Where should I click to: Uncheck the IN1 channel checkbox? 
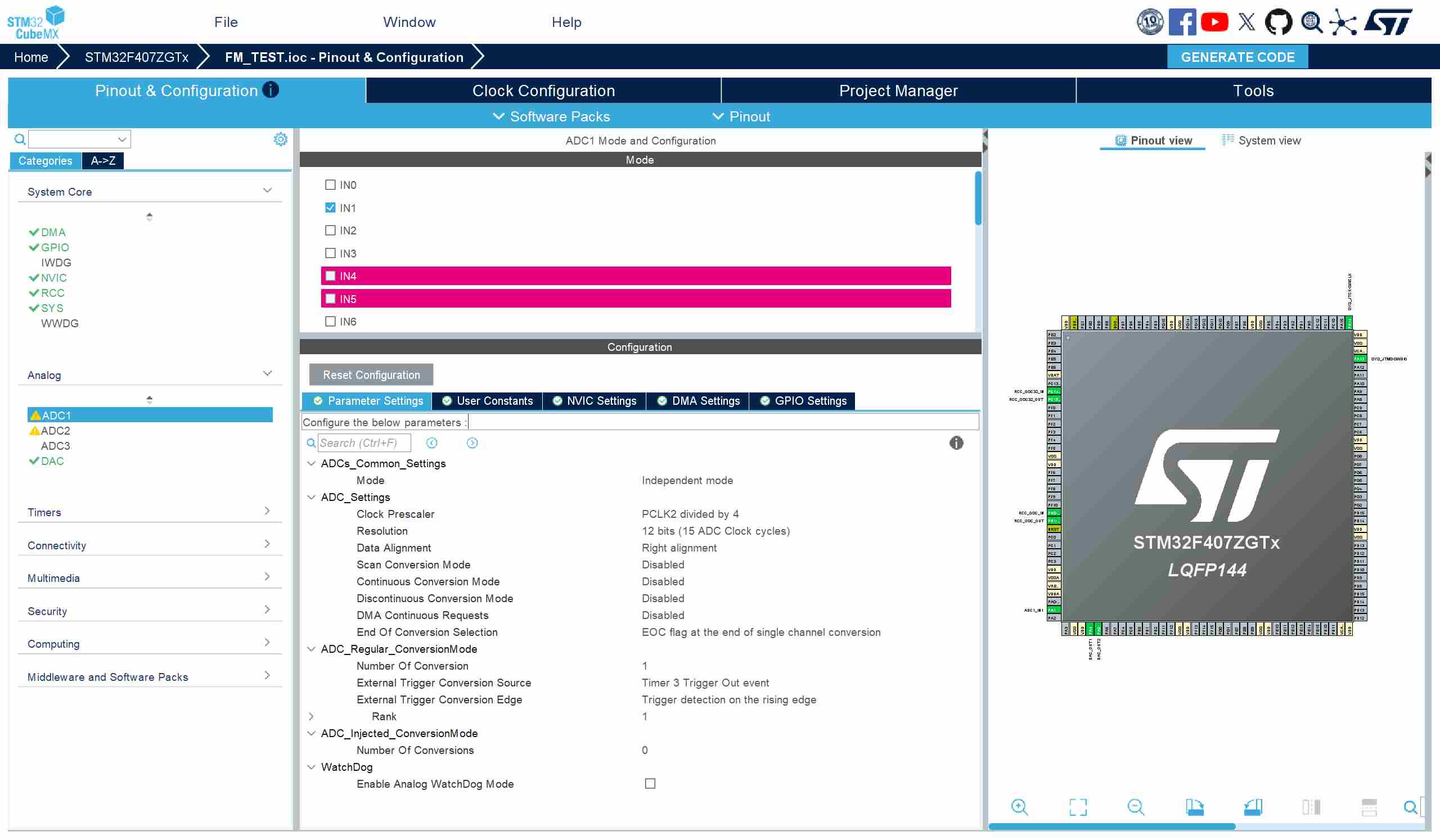(330, 208)
